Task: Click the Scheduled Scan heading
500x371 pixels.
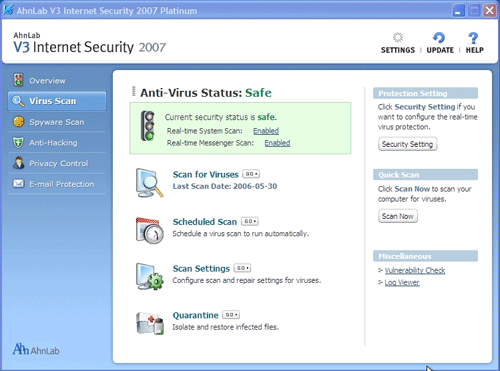Action: point(205,222)
